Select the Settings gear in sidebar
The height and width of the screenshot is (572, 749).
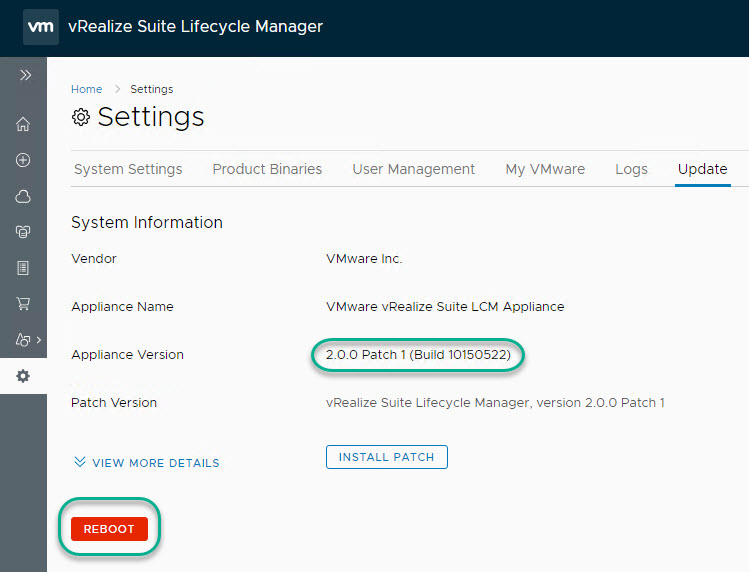click(x=23, y=376)
